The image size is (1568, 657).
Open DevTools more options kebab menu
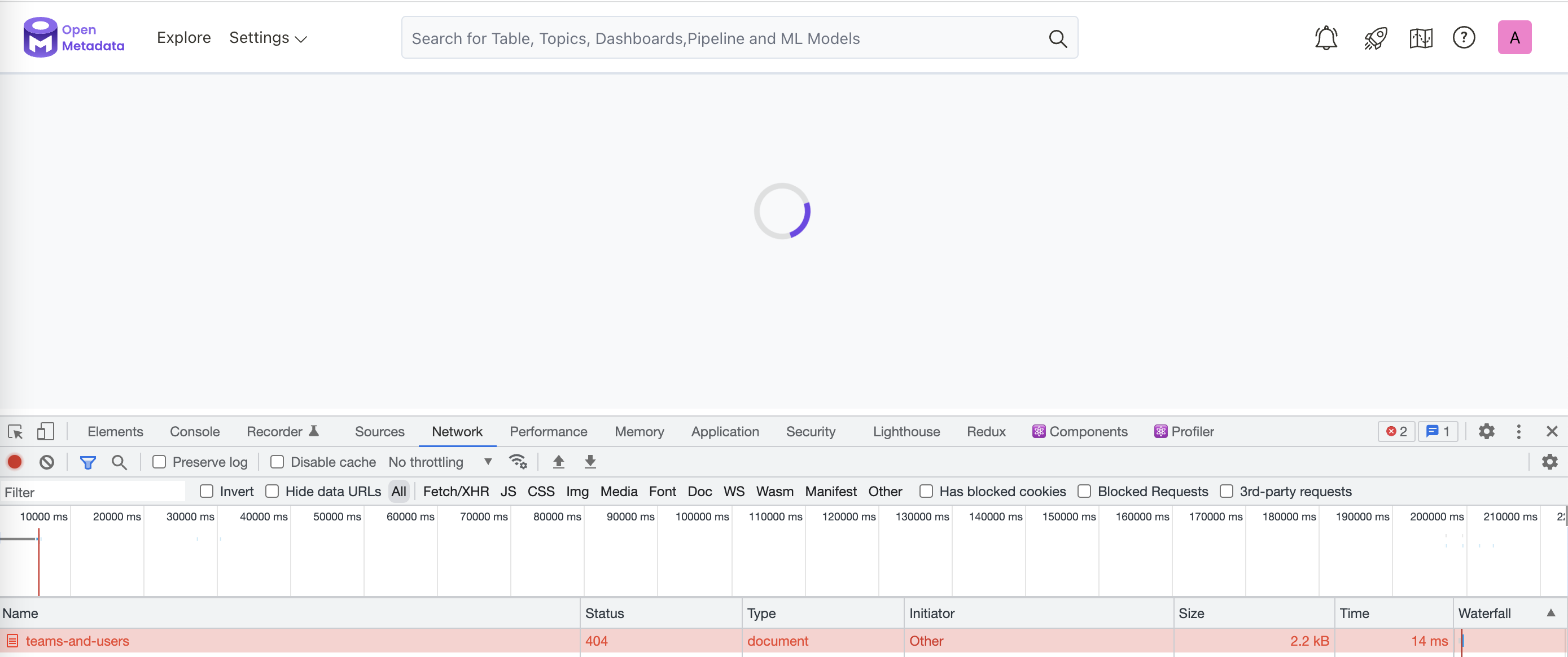[x=1518, y=432]
